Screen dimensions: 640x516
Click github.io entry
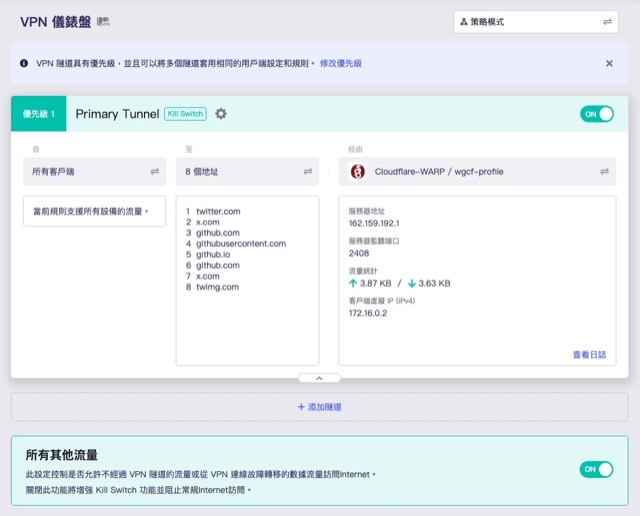[x=213, y=254]
